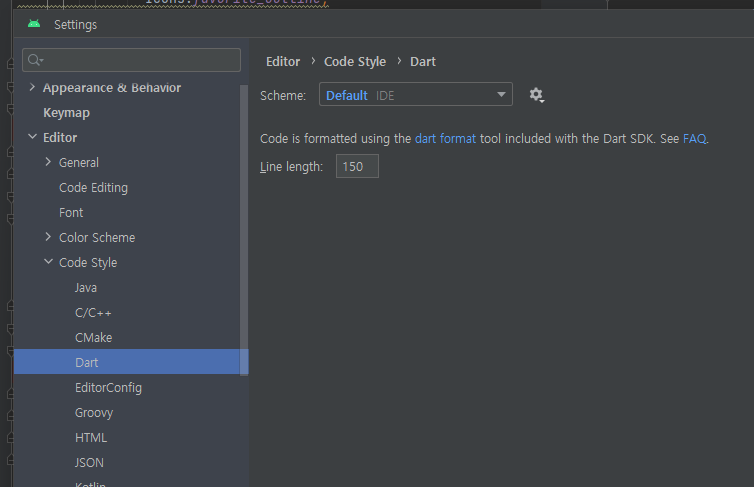Click Dart breadcrumb in header
The width and height of the screenshot is (754, 487).
pyautogui.click(x=423, y=62)
